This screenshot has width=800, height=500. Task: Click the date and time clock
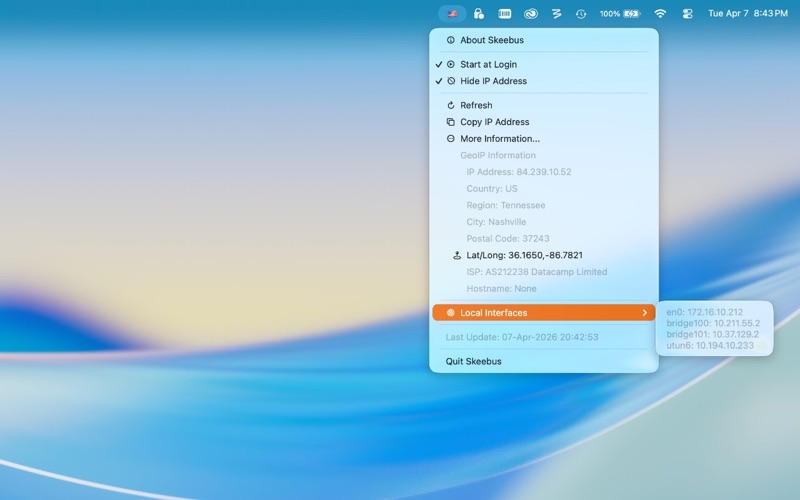[747, 14]
